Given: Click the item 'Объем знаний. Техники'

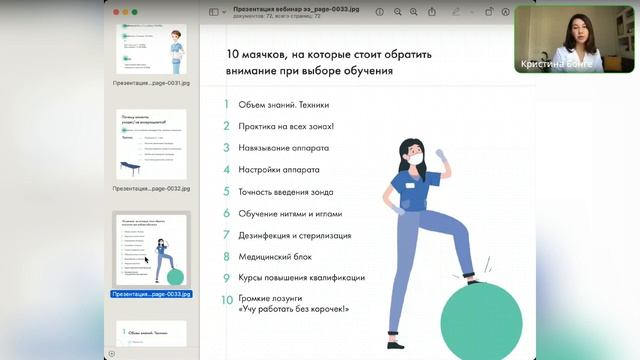Looking at the screenshot, I should 284,105.
